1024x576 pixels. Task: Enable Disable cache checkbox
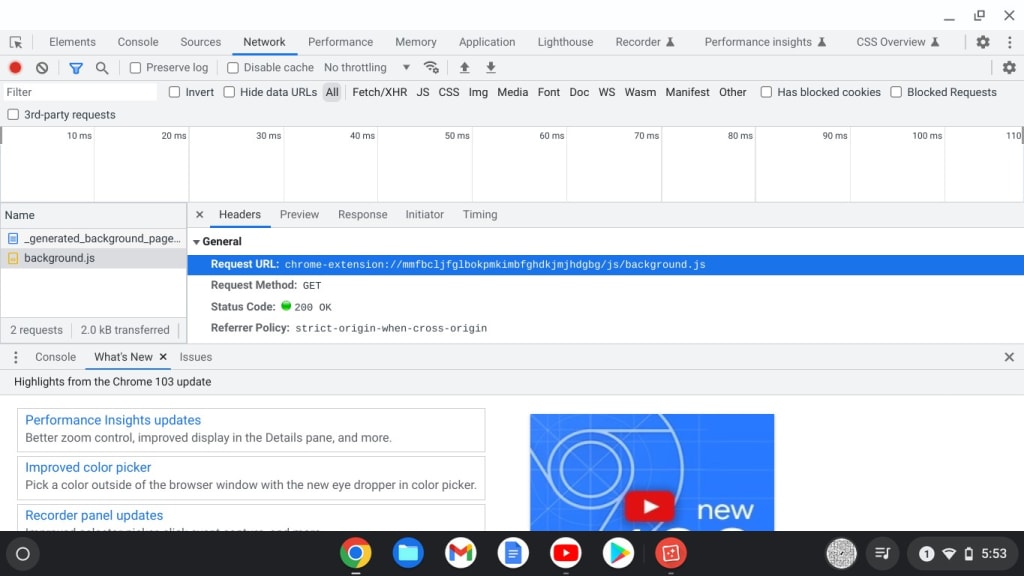coord(232,68)
